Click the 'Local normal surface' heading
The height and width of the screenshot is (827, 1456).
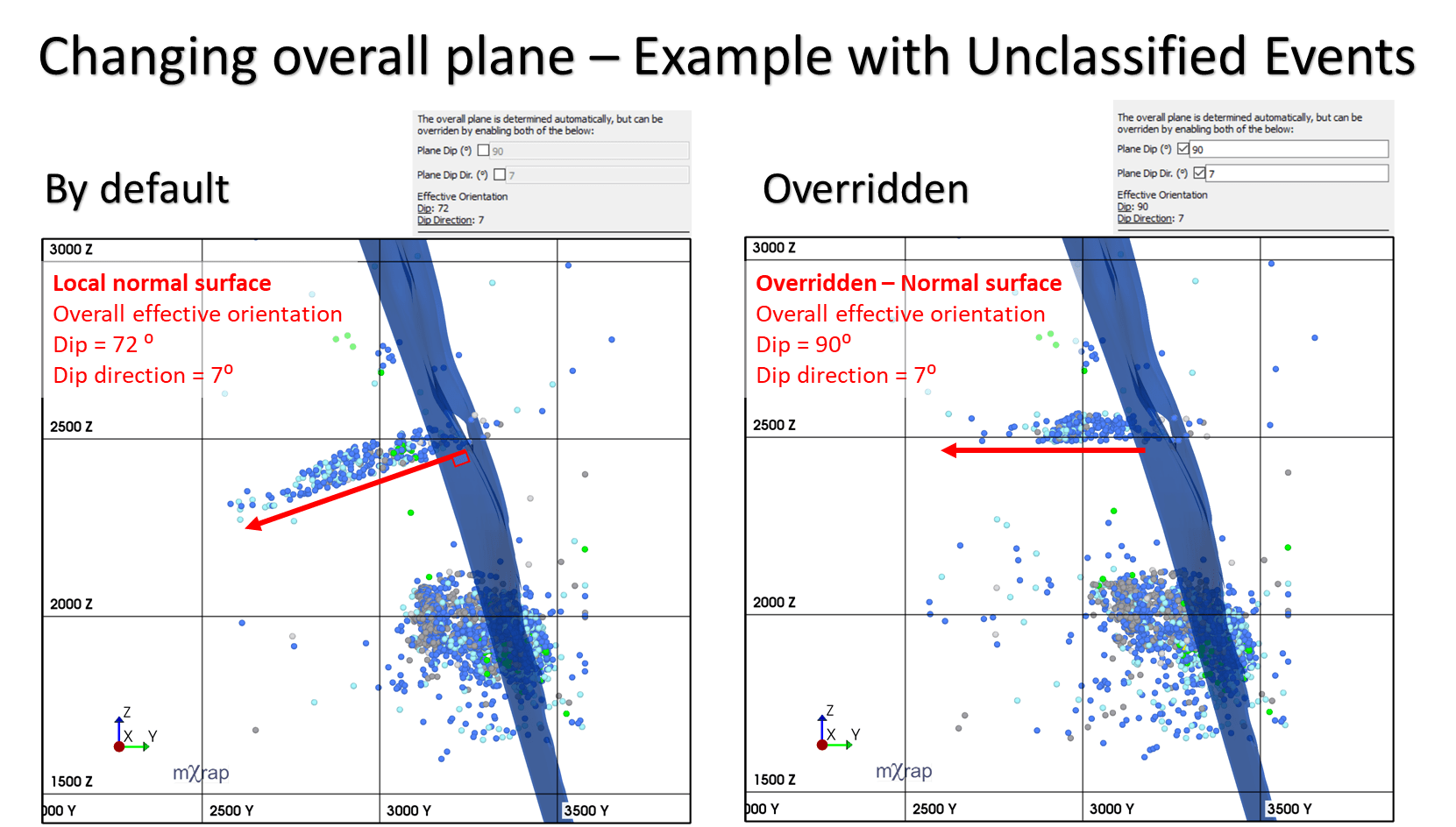pos(162,283)
